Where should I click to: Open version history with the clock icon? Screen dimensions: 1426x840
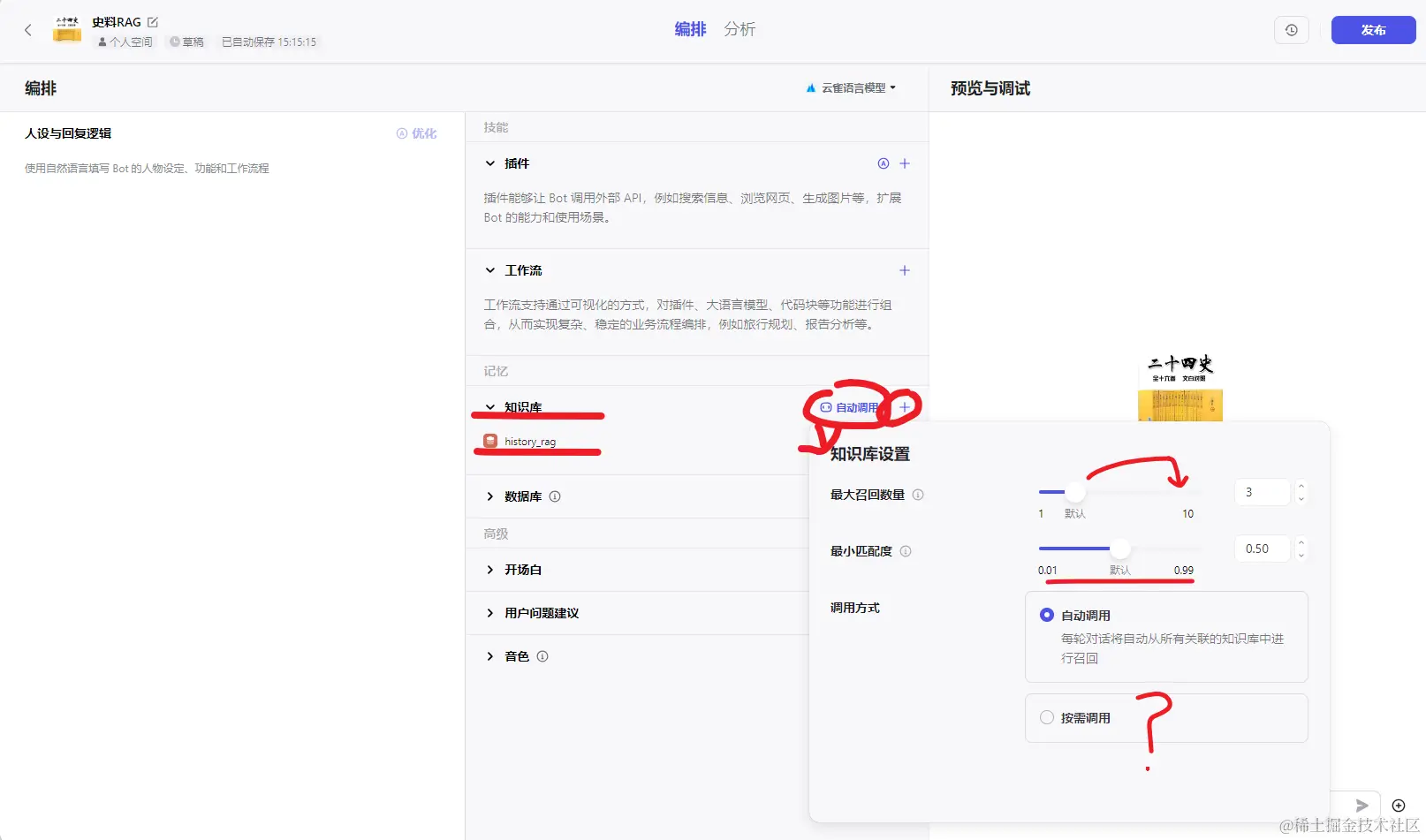pos(1292,30)
